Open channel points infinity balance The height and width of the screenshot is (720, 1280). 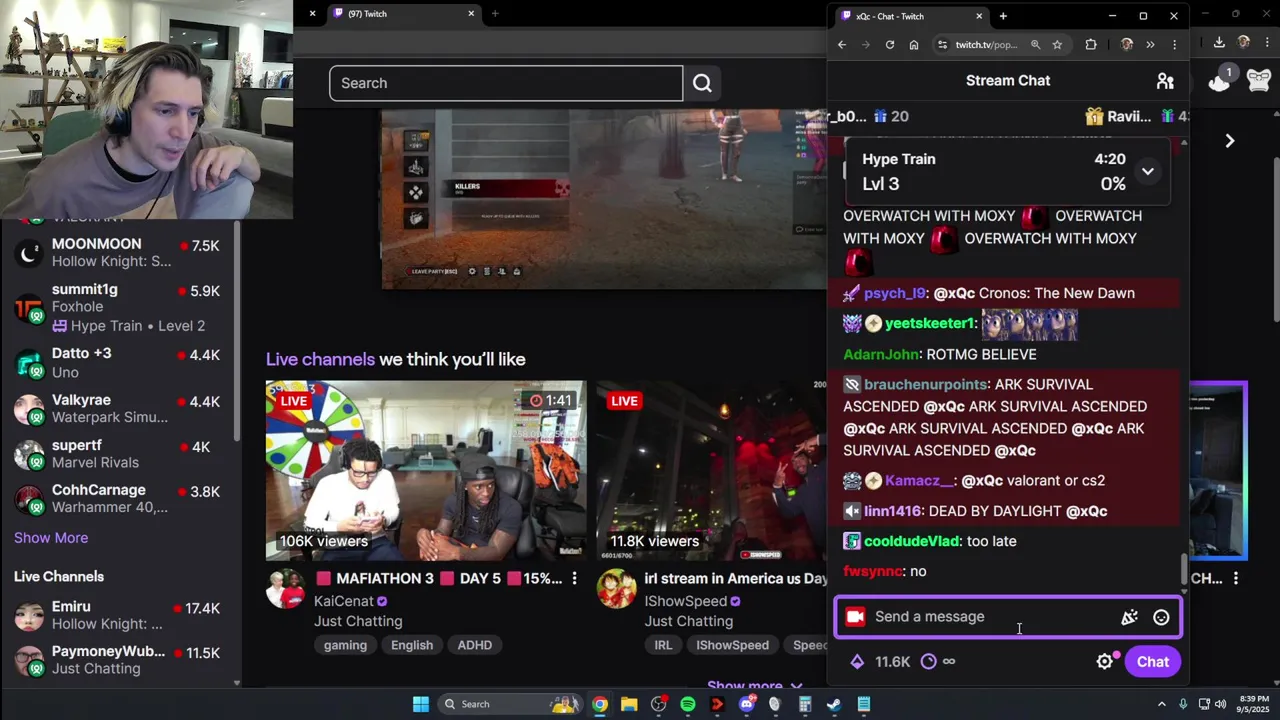938,662
